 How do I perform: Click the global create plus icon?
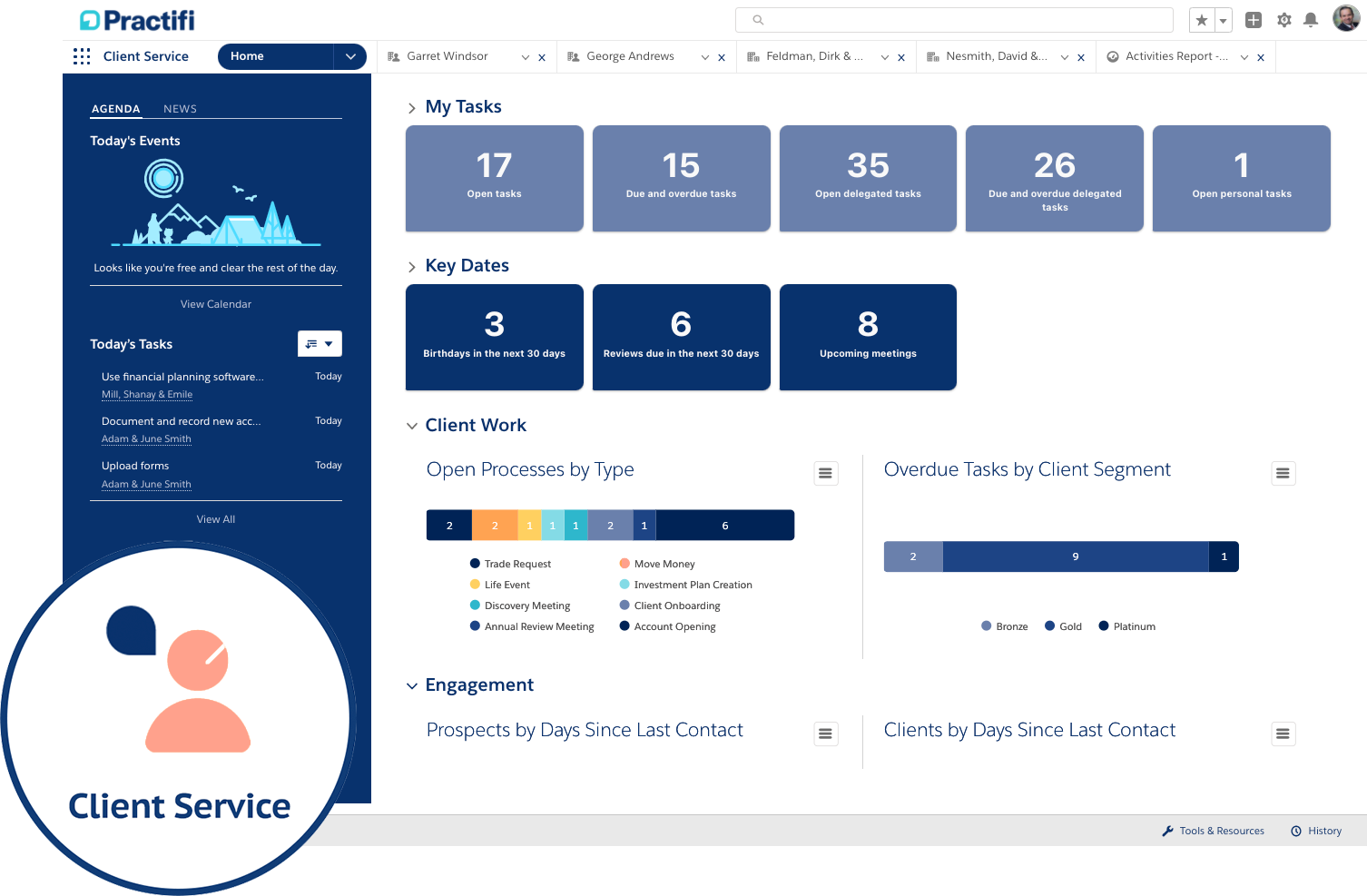pyautogui.click(x=1253, y=19)
